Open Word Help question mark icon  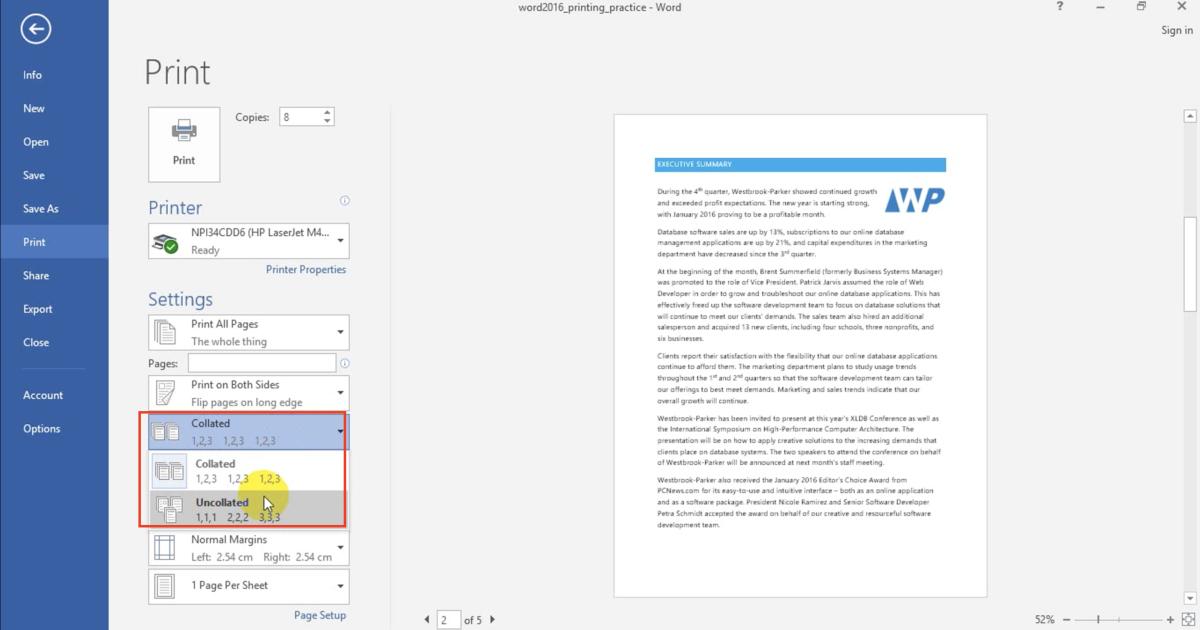1060,7
